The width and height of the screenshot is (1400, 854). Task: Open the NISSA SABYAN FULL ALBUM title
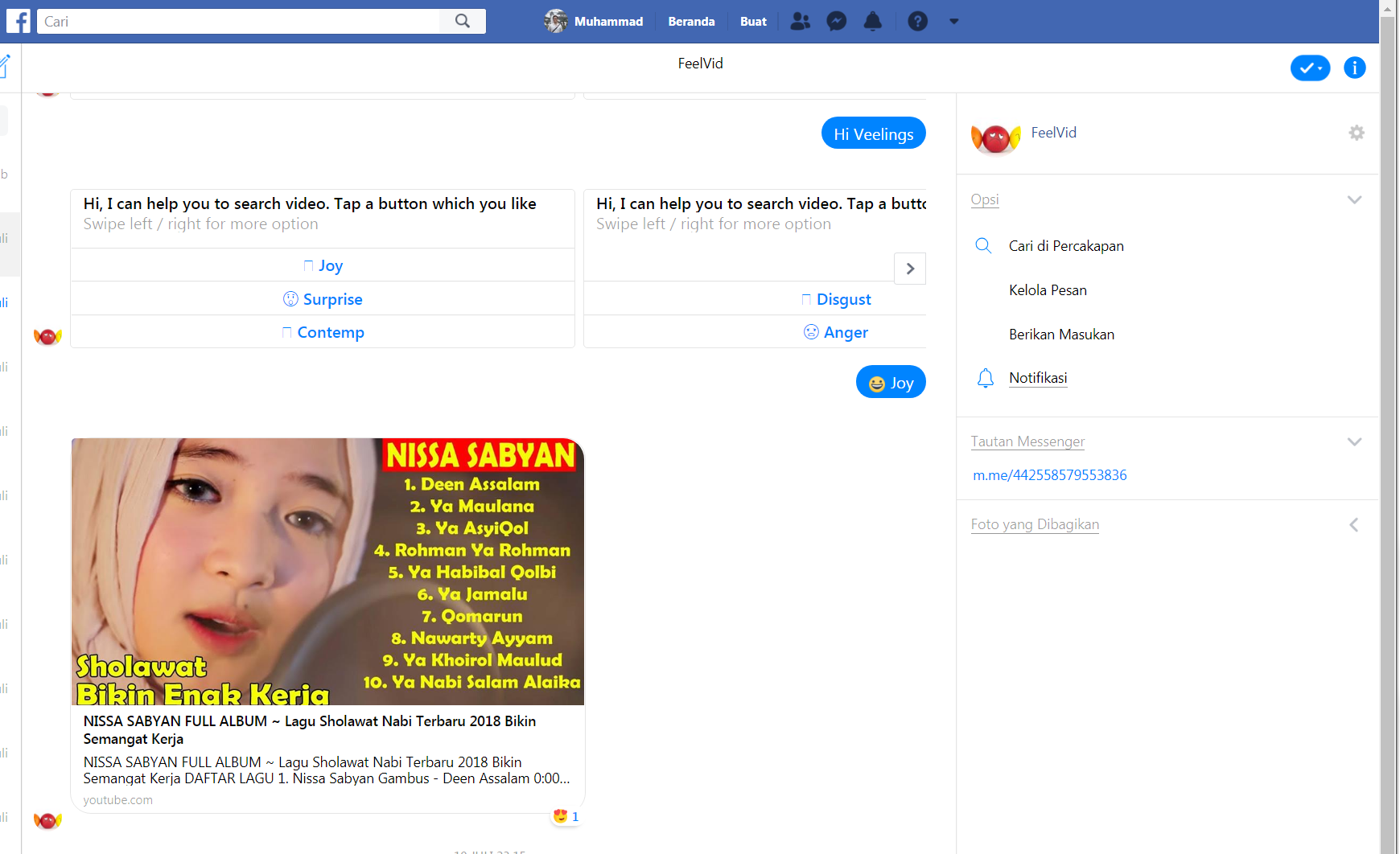310,730
